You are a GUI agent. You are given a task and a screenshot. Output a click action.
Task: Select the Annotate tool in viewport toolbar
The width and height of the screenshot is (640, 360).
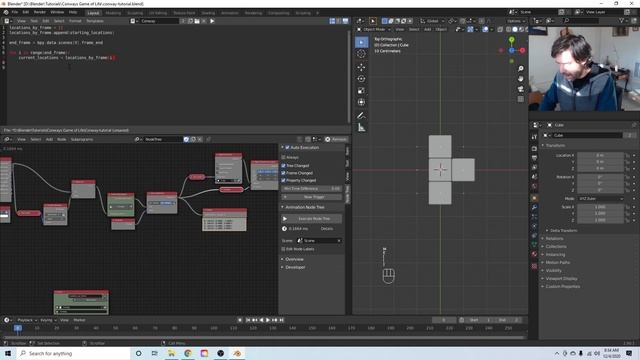361,116
